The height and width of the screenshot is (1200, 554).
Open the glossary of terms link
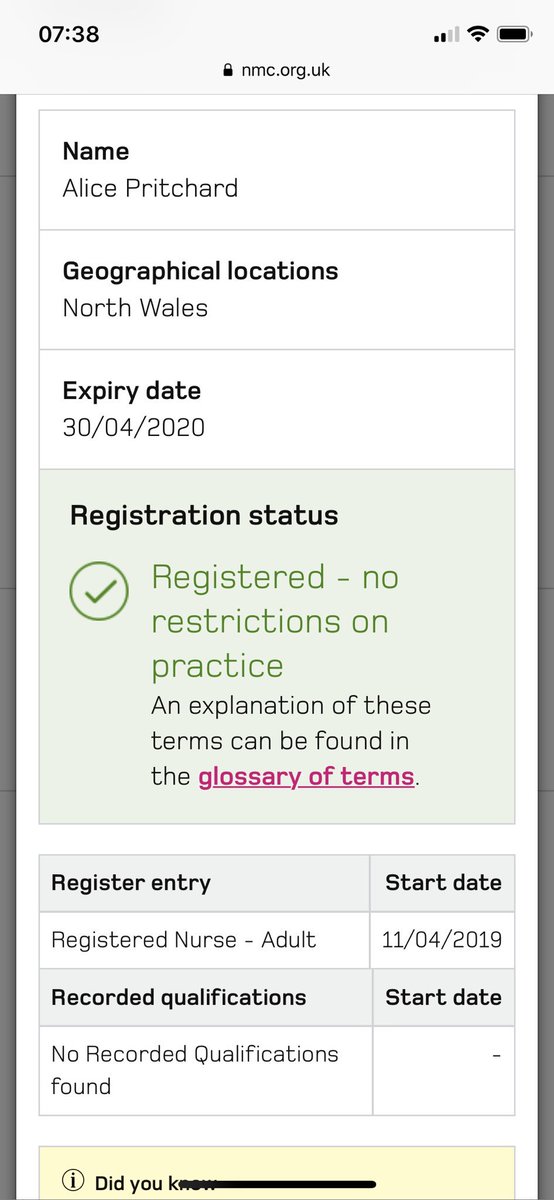pyautogui.click(x=306, y=776)
